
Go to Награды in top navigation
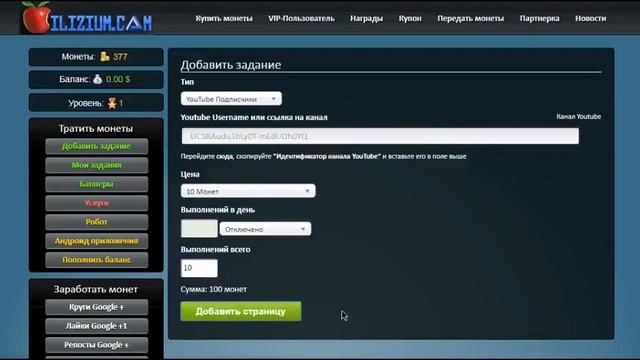click(367, 18)
